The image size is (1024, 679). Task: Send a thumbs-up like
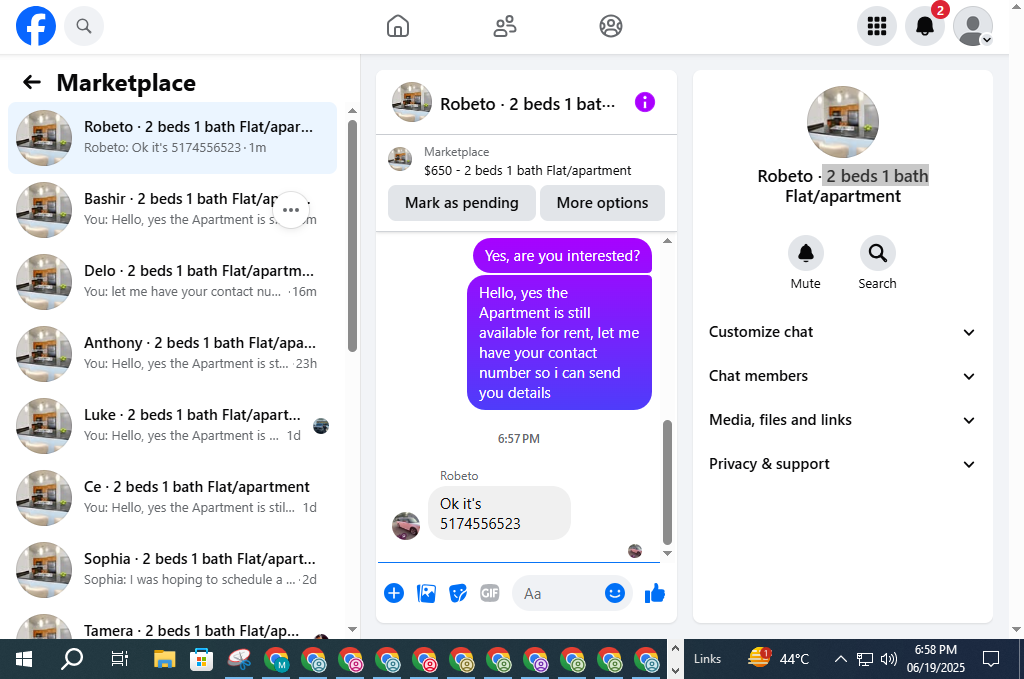click(x=654, y=593)
